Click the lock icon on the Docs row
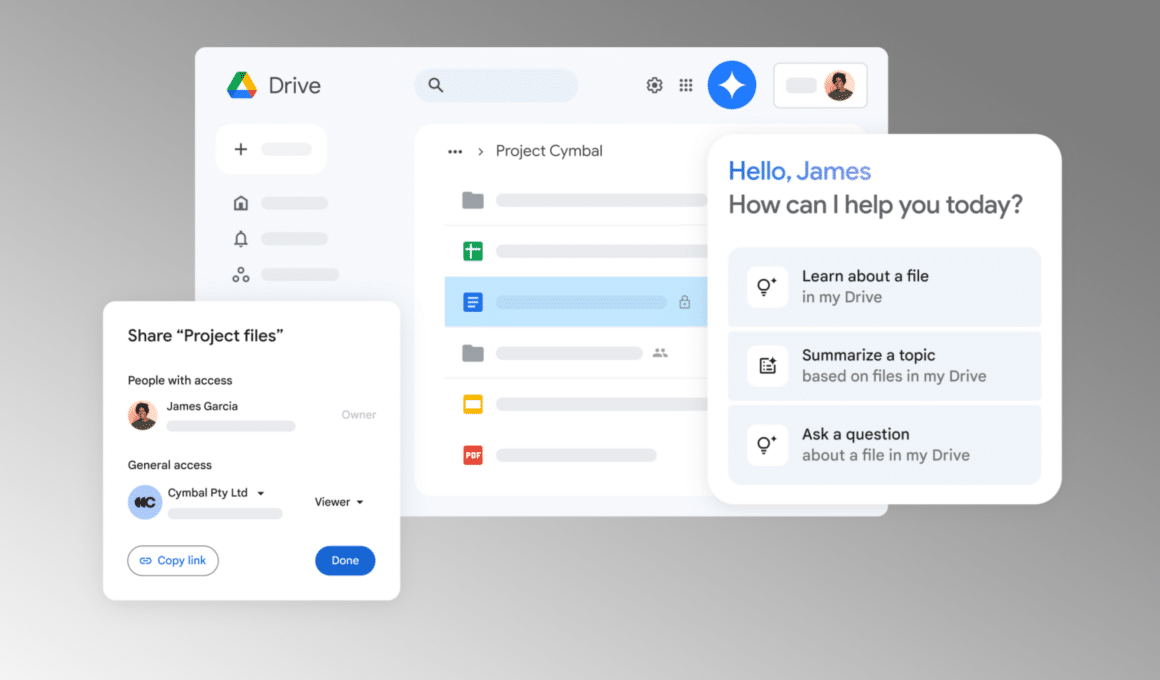This screenshot has height=680, width=1160. 684,302
